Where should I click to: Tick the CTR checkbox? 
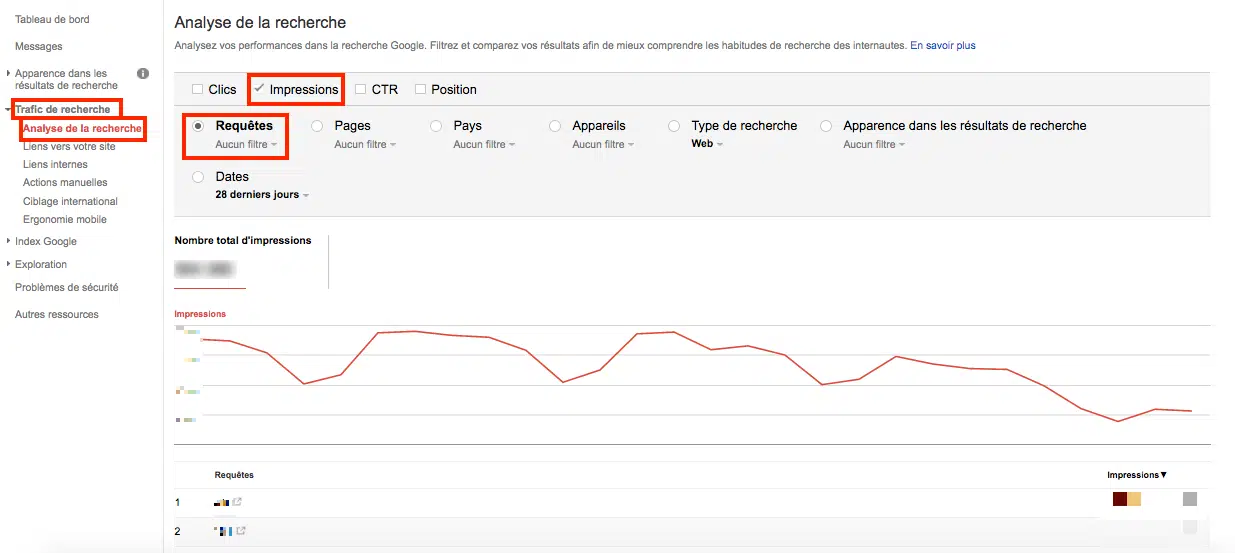pos(360,90)
